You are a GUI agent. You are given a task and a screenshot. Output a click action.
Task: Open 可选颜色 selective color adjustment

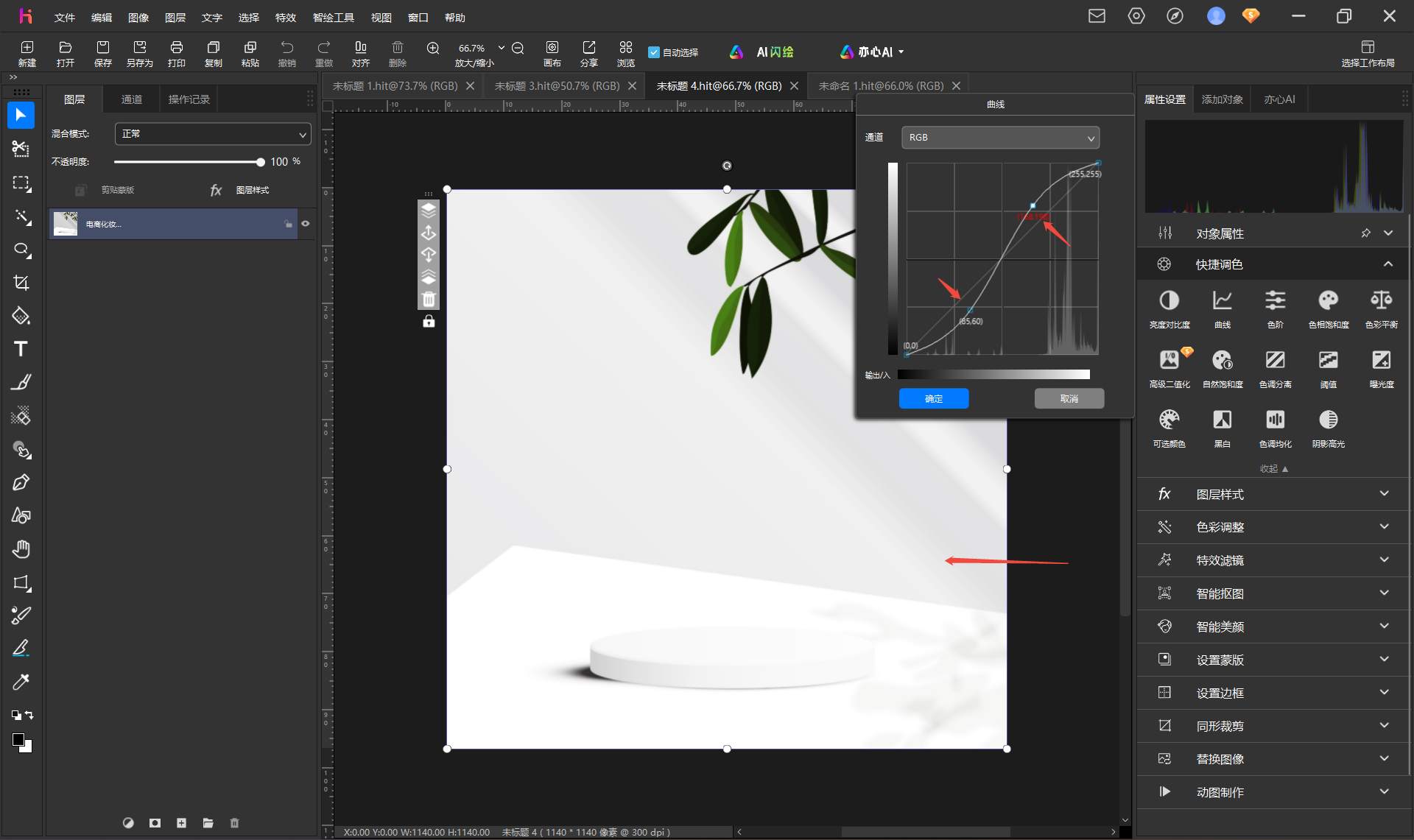[x=1169, y=427]
